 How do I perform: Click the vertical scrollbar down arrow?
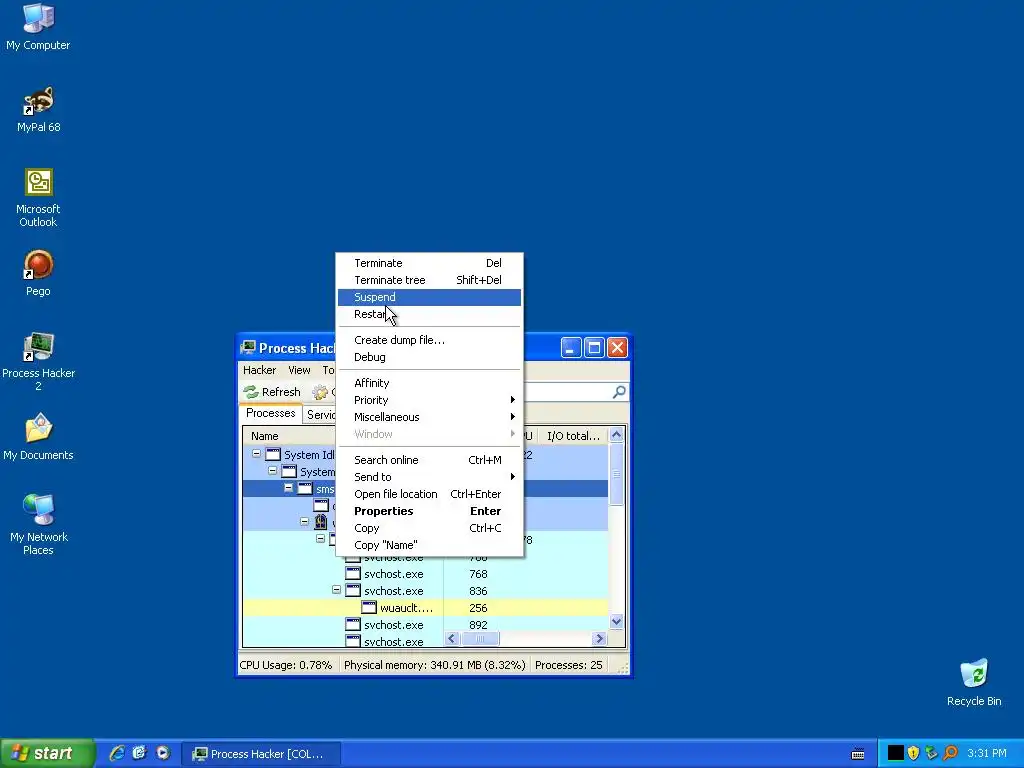click(616, 621)
